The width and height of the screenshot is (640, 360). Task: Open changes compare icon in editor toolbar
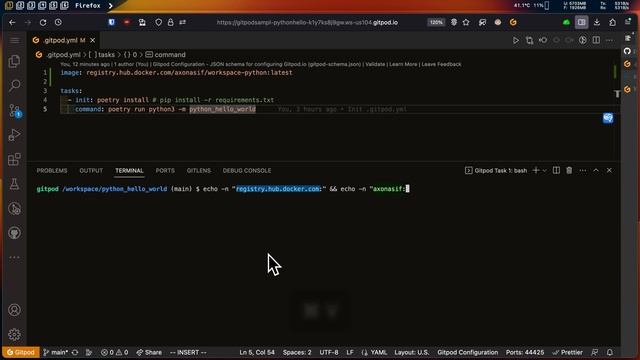click(x=529, y=40)
